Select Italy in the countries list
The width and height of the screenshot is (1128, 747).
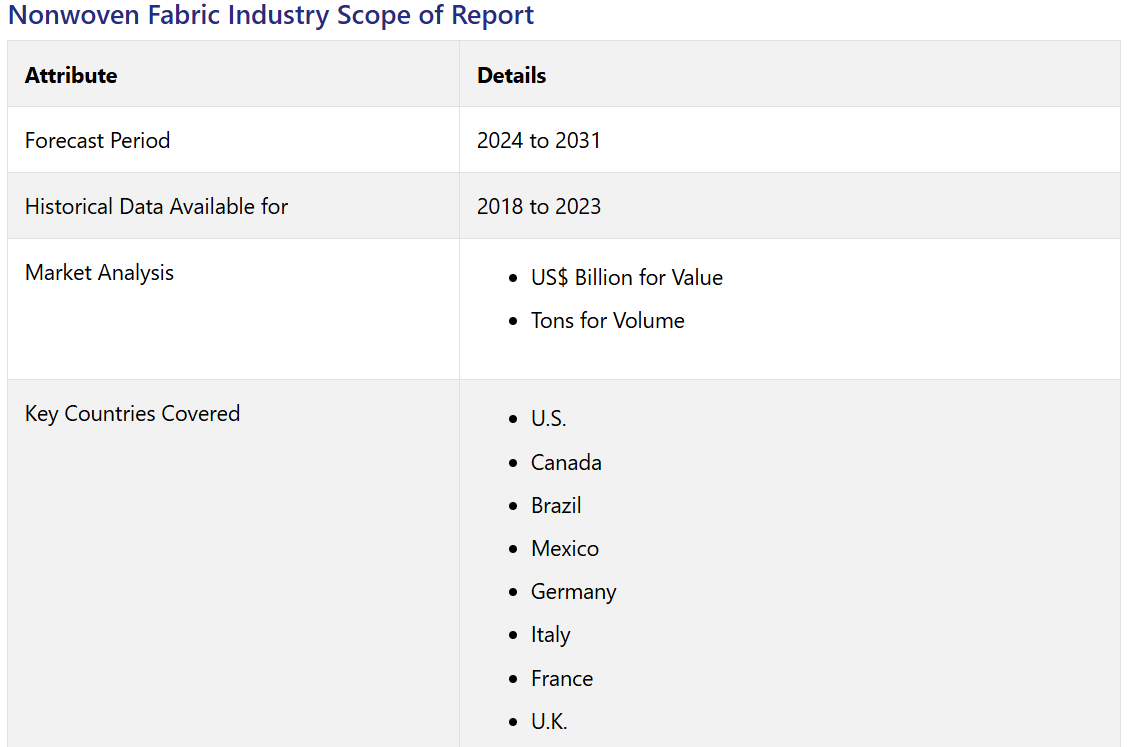tap(550, 634)
